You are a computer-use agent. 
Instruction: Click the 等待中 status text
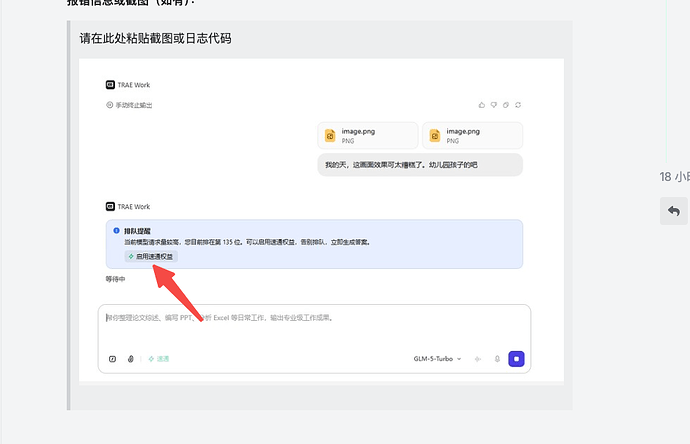tap(115, 279)
